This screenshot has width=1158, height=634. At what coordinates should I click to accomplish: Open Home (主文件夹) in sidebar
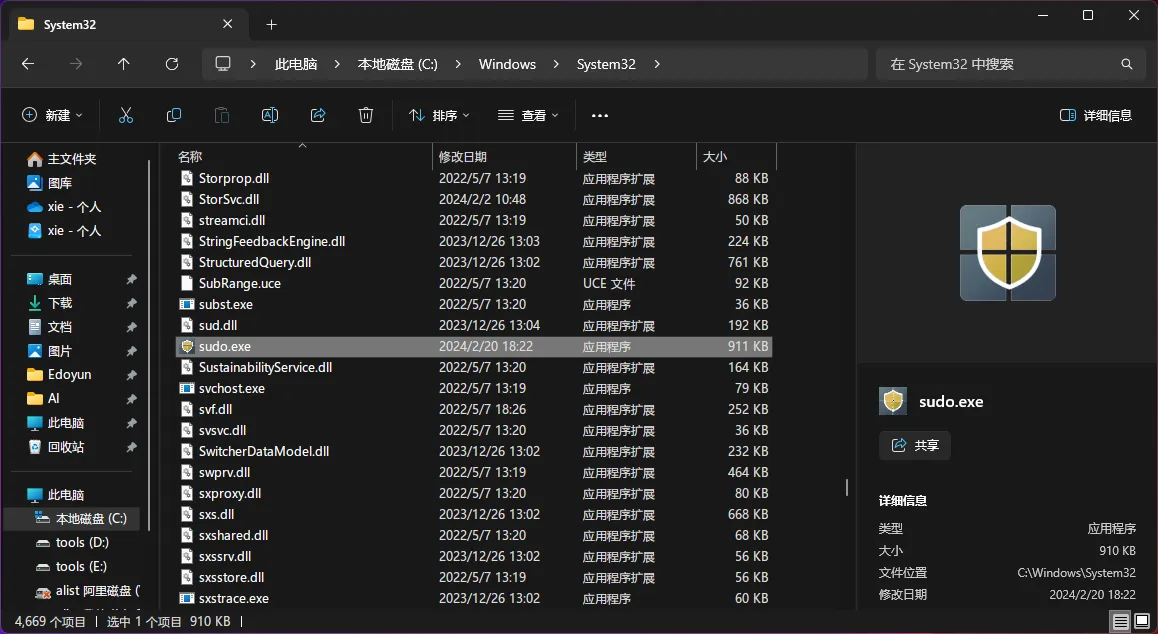(62, 159)
